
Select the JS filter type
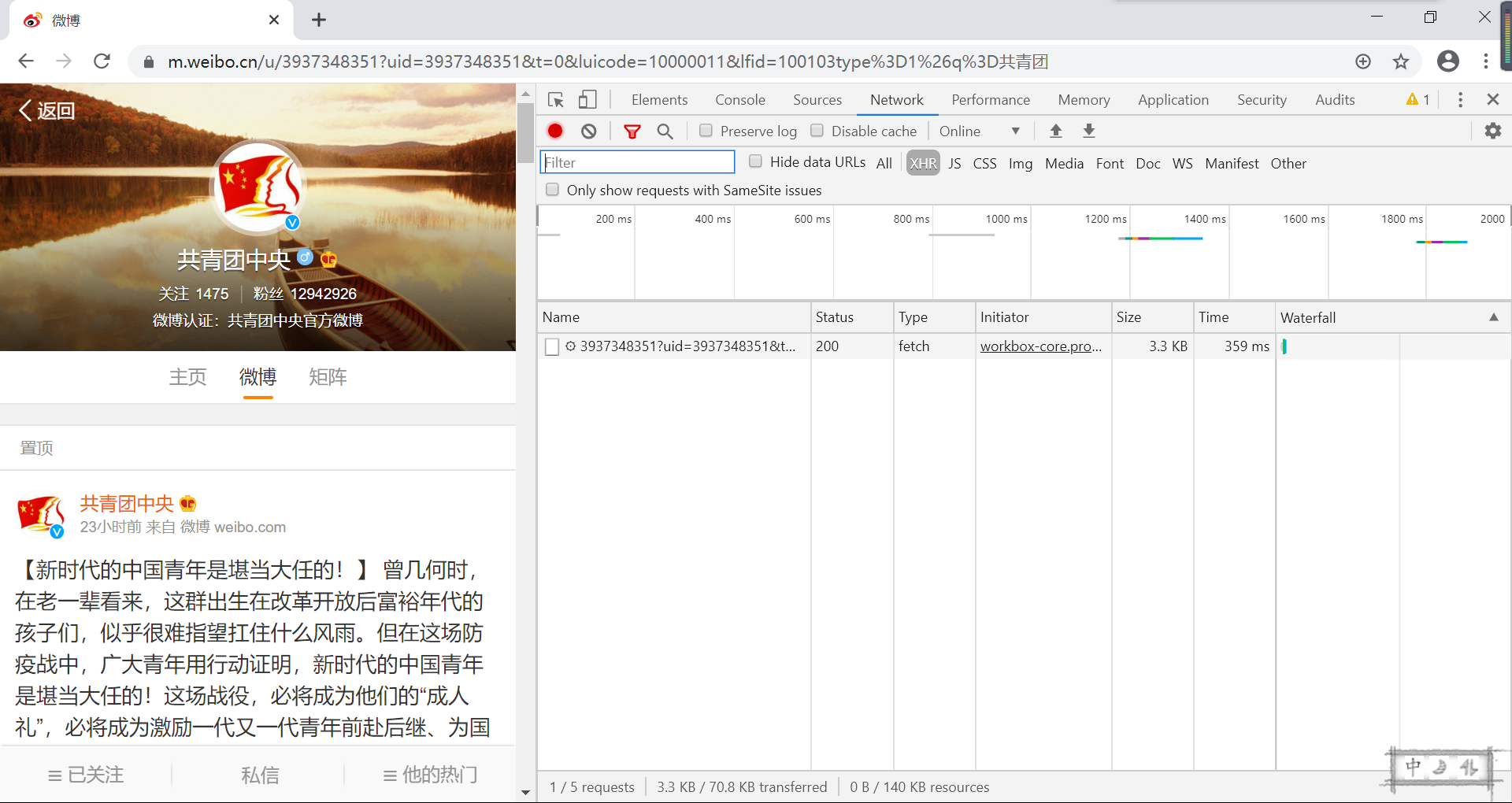(x=954, y=163)
